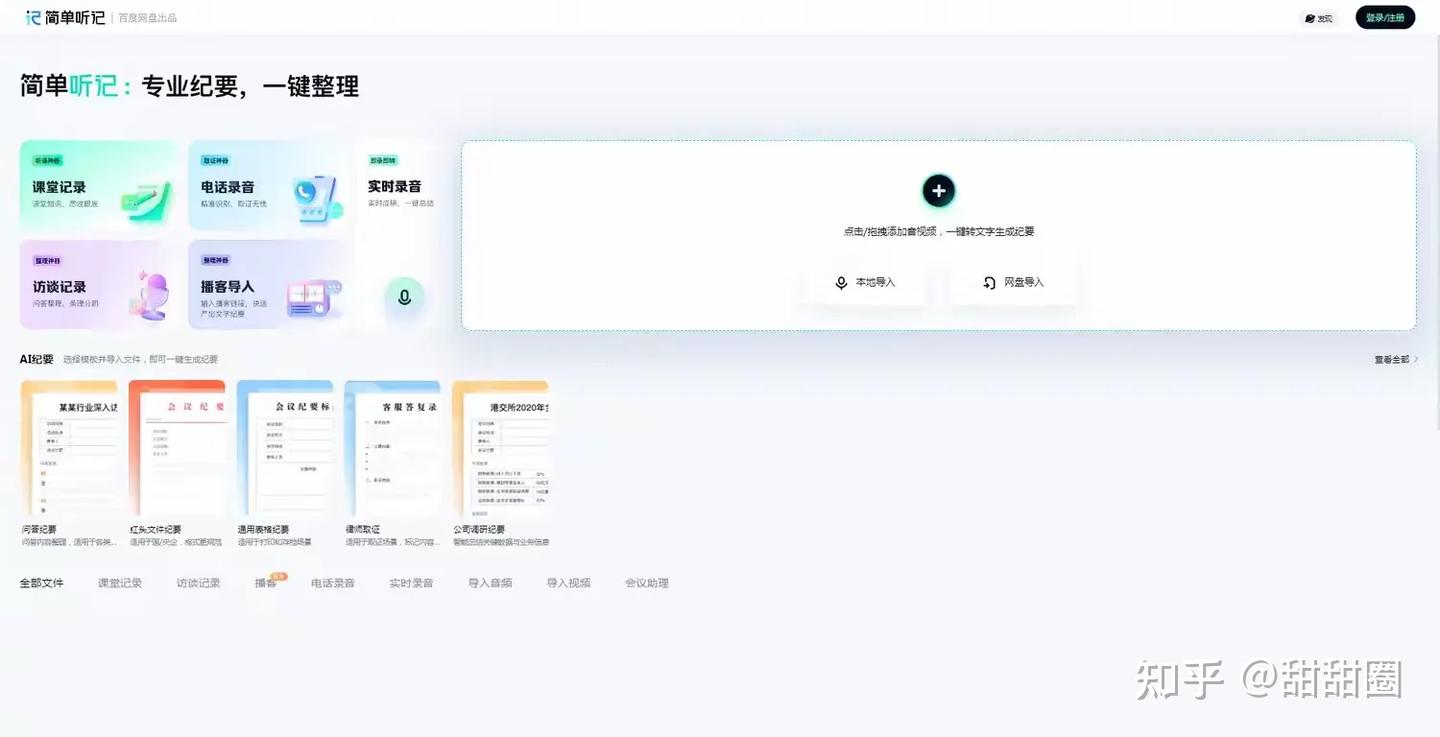The image size is (1440, 737).
Task: Switch to the 播客 tab
Action: (266, 583)
